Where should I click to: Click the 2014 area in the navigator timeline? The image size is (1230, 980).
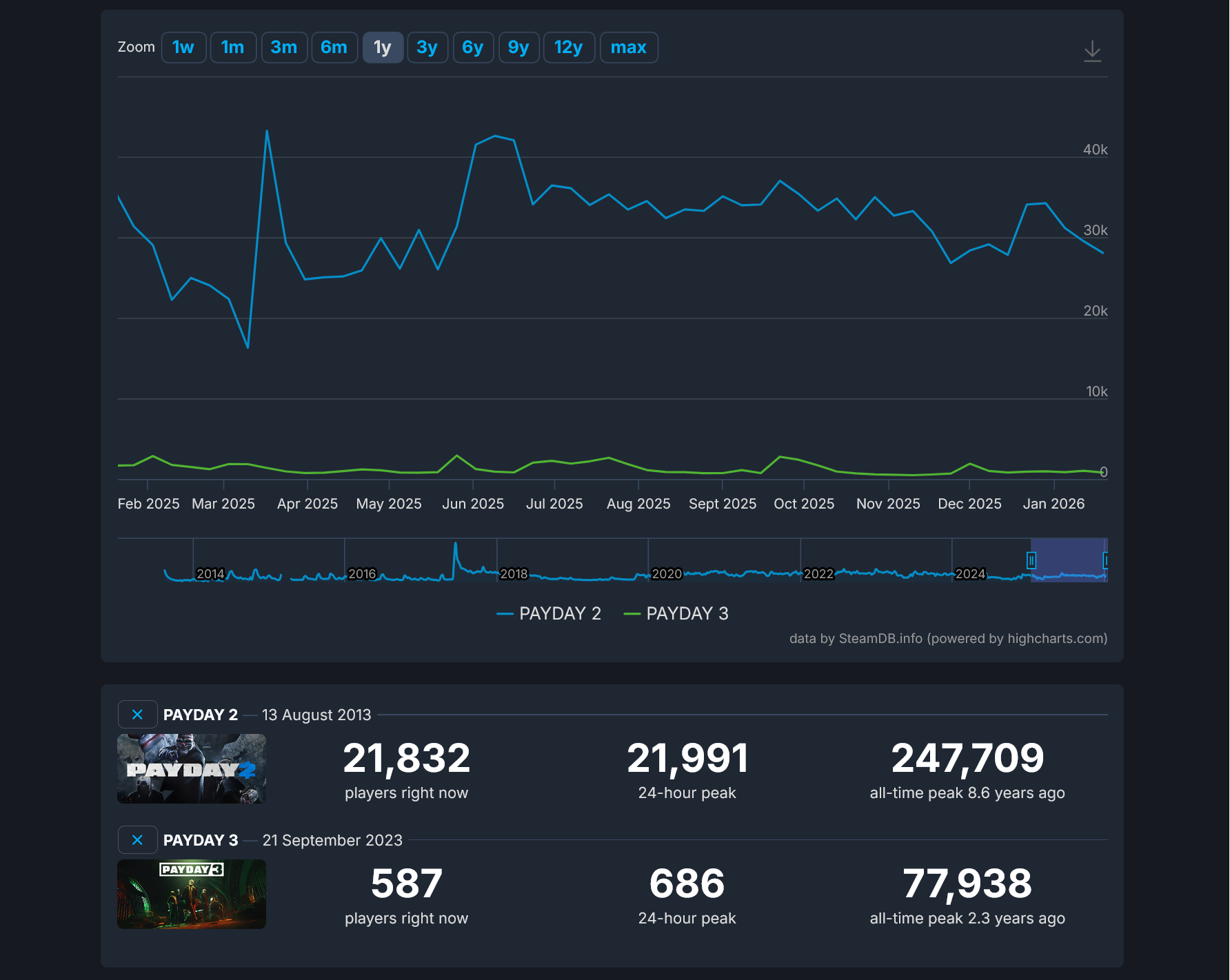click(x=210, y=573)
